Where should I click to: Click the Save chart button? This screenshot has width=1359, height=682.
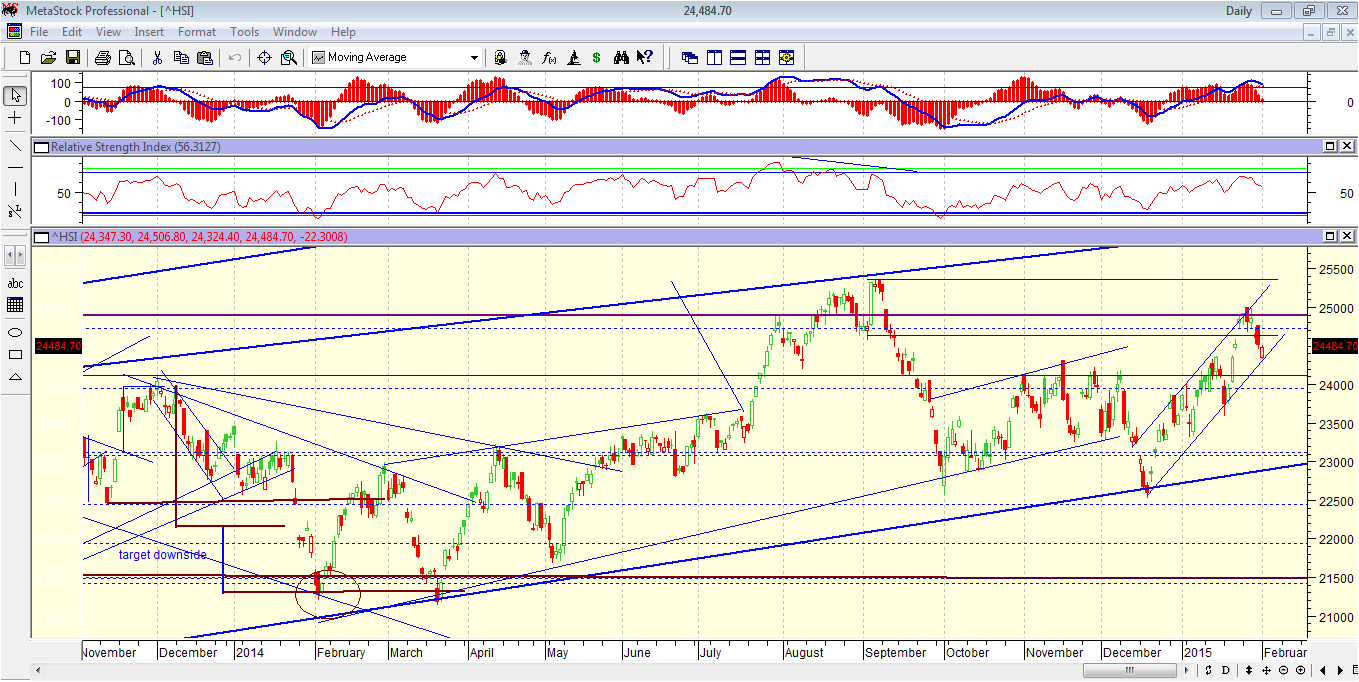coord(72,57)
